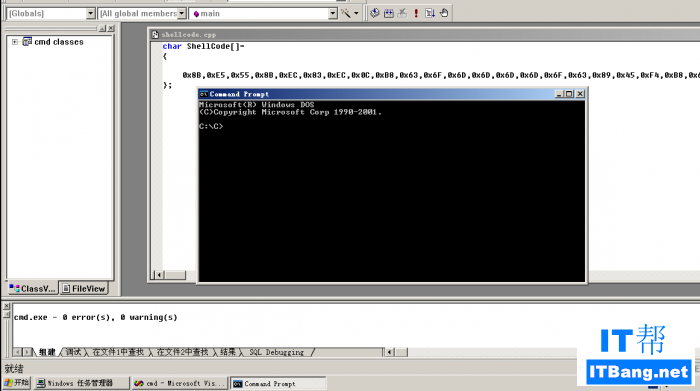Click the hand Insert Breakpoint icon

444,13
